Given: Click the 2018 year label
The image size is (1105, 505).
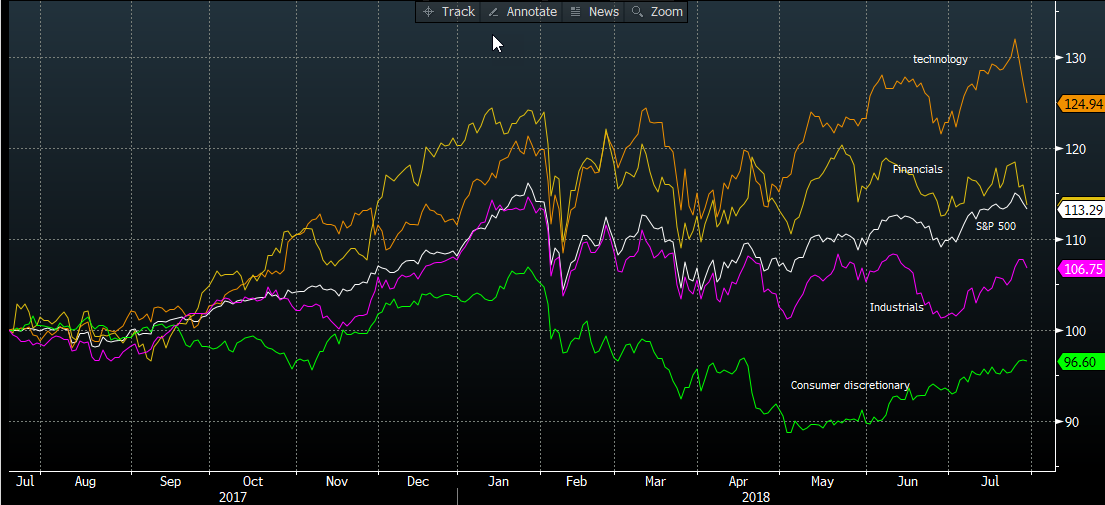Looking at the screenshot, I should [758, 497].
